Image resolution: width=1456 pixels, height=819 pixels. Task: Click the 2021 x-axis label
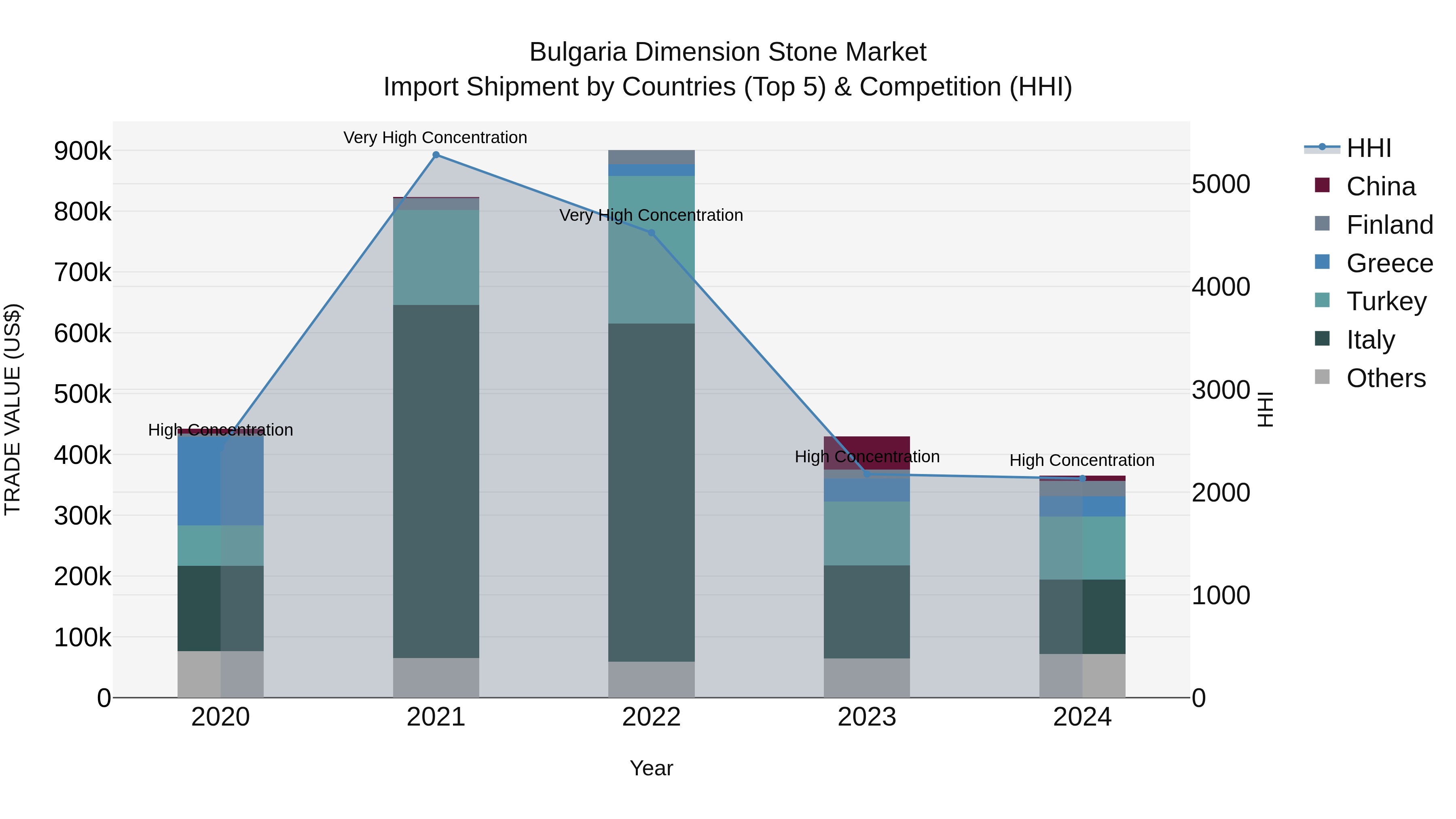[436, 717]
